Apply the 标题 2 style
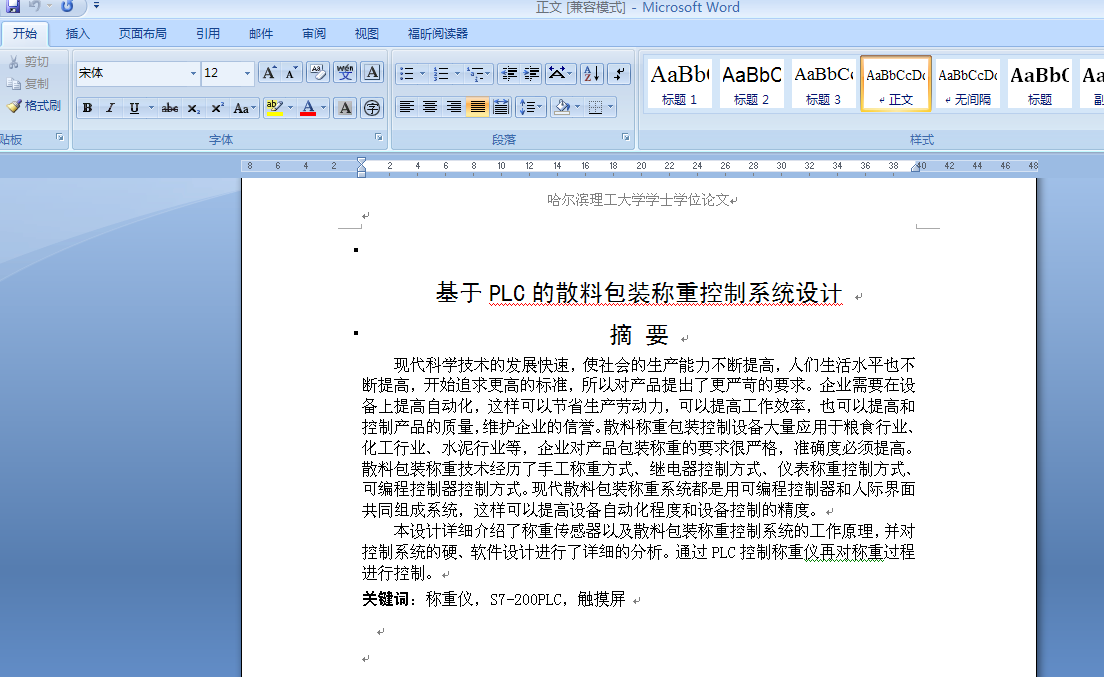Viewport: 1104px width, 677px height. pyautogui.click(x=751, y=84)
